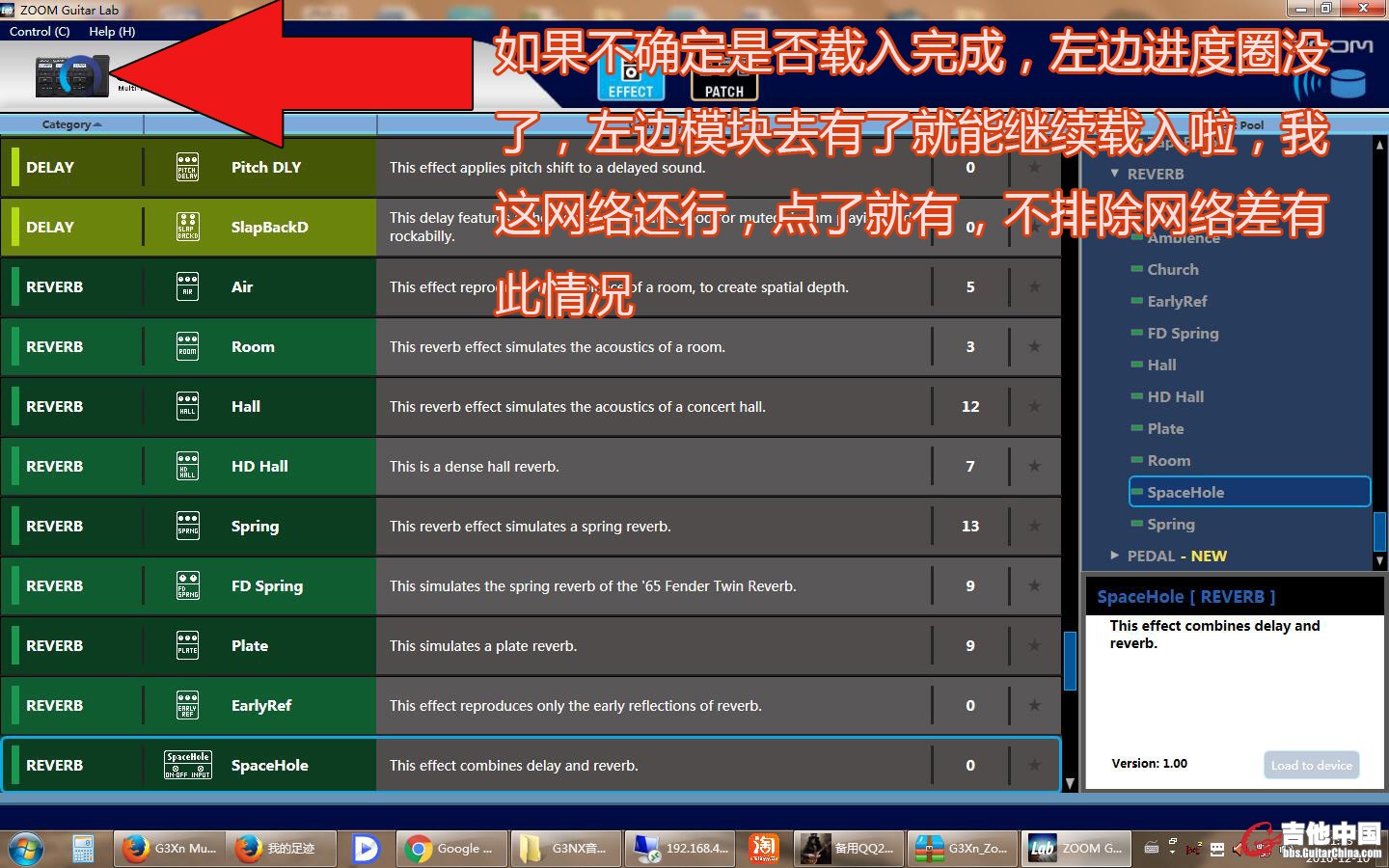This screenshot has width=1389, height=868.
Task: Click the Air reverb pedal icon
Action: (x=188, y=286)
